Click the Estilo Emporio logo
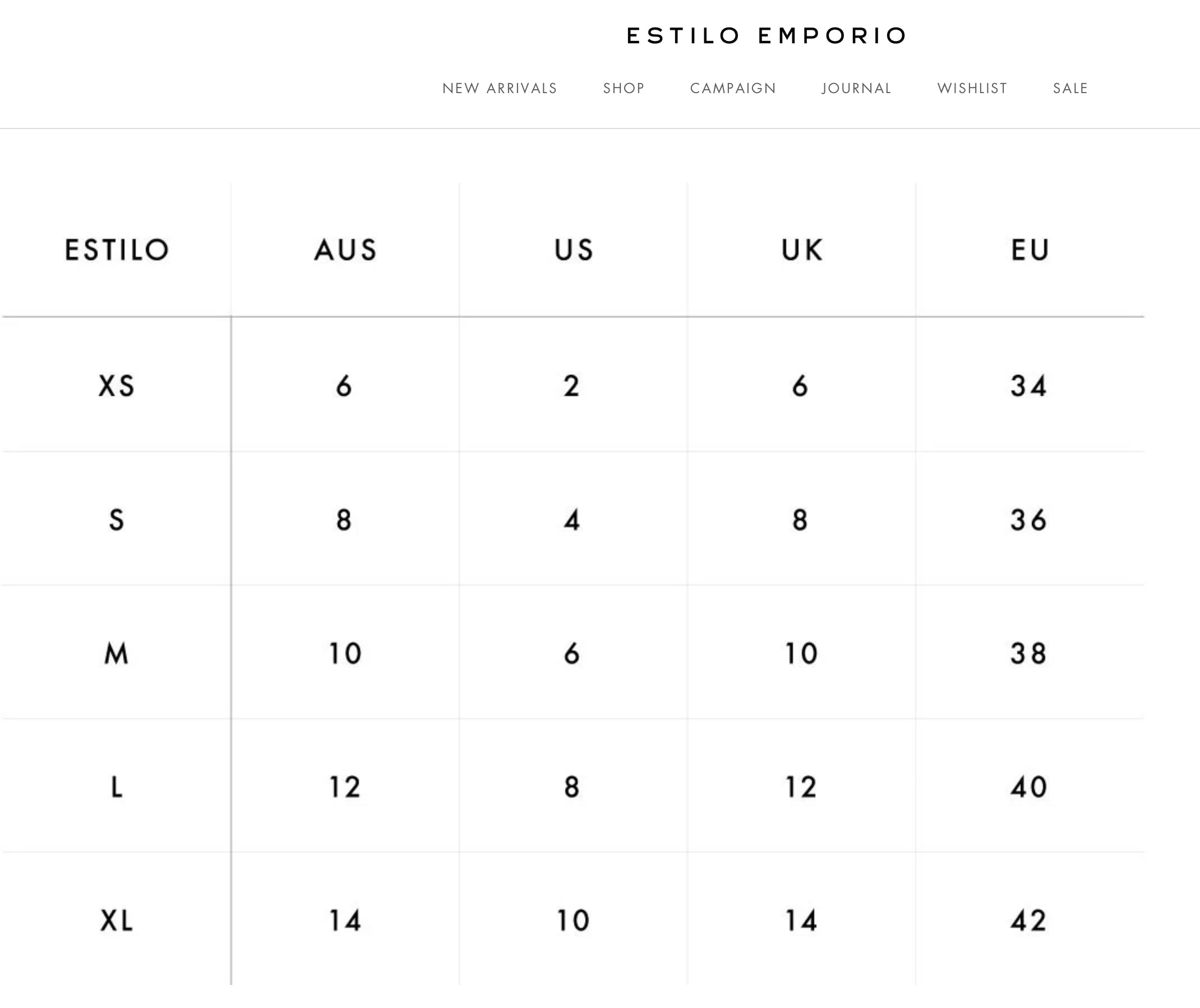Image resolution: width=1200 pixels, height=1008 pixels. point(767,35)
